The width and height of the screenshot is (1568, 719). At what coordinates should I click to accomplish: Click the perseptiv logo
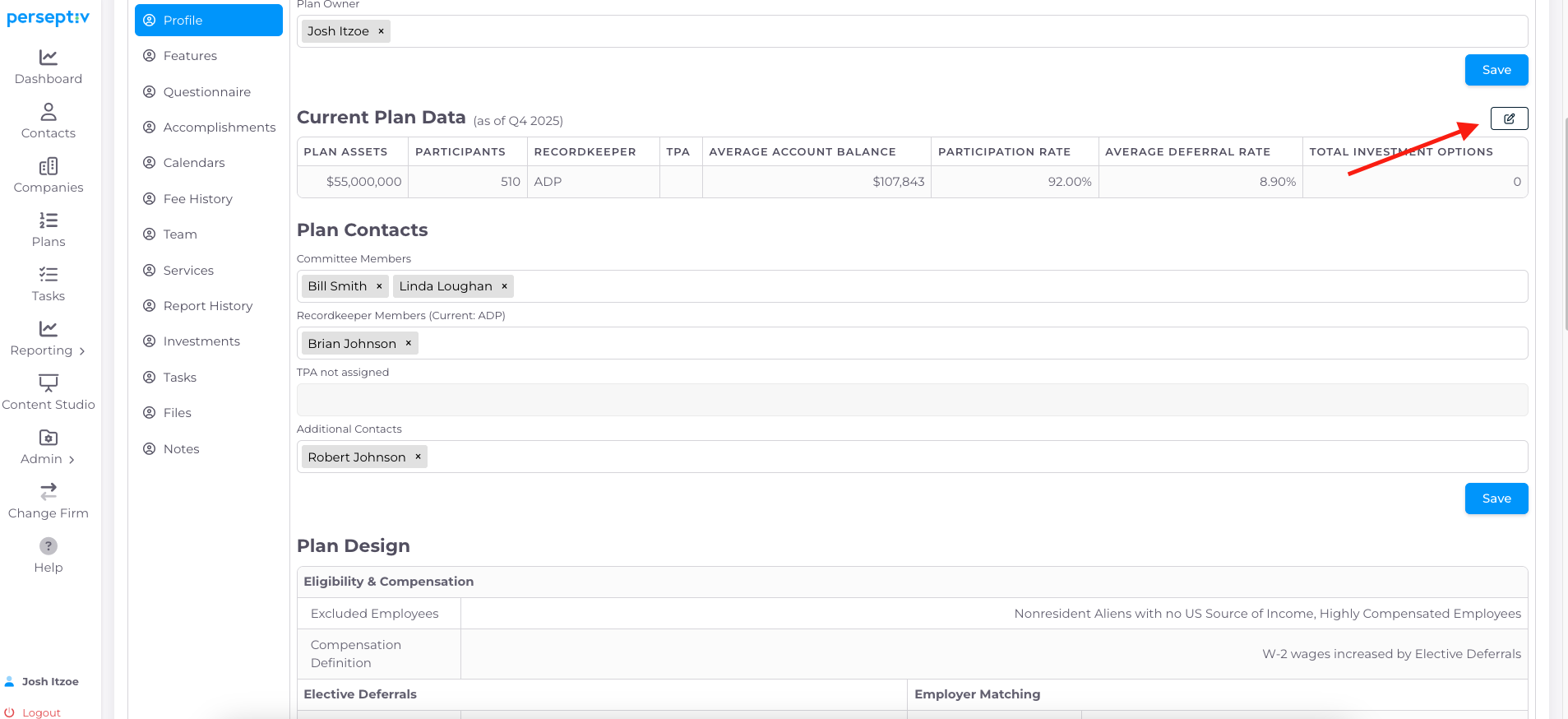(x=48, y=17)
